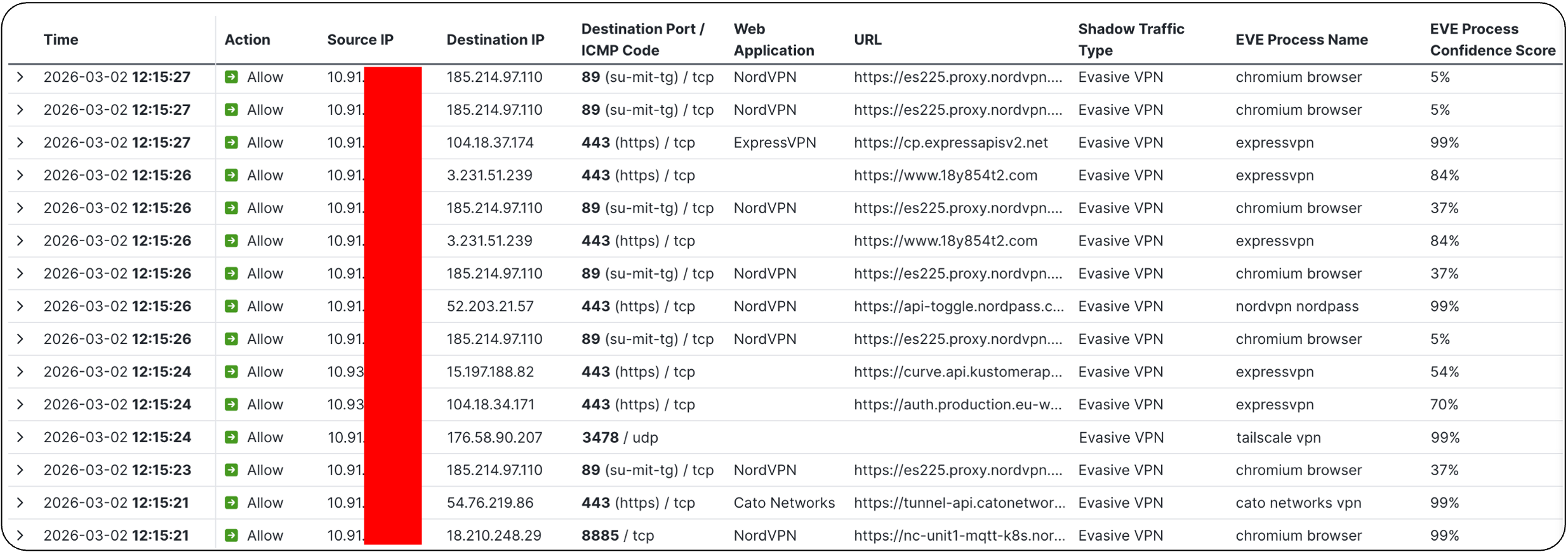Click Allow icon in 8885 / tcp row
The image size is (1568, 552).
point(232,536)
